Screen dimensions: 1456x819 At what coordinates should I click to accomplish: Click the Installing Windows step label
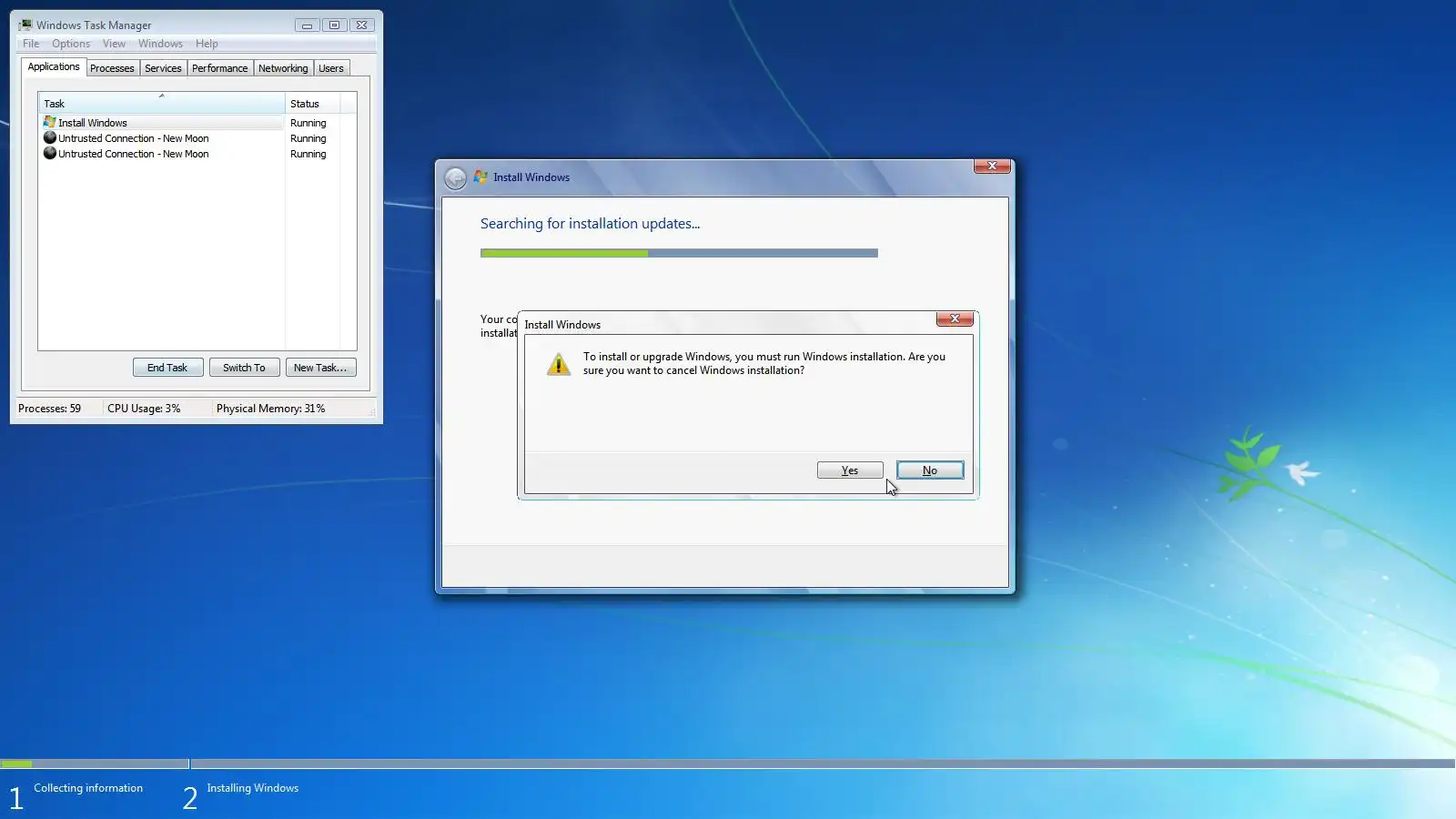tap(252, 788)
